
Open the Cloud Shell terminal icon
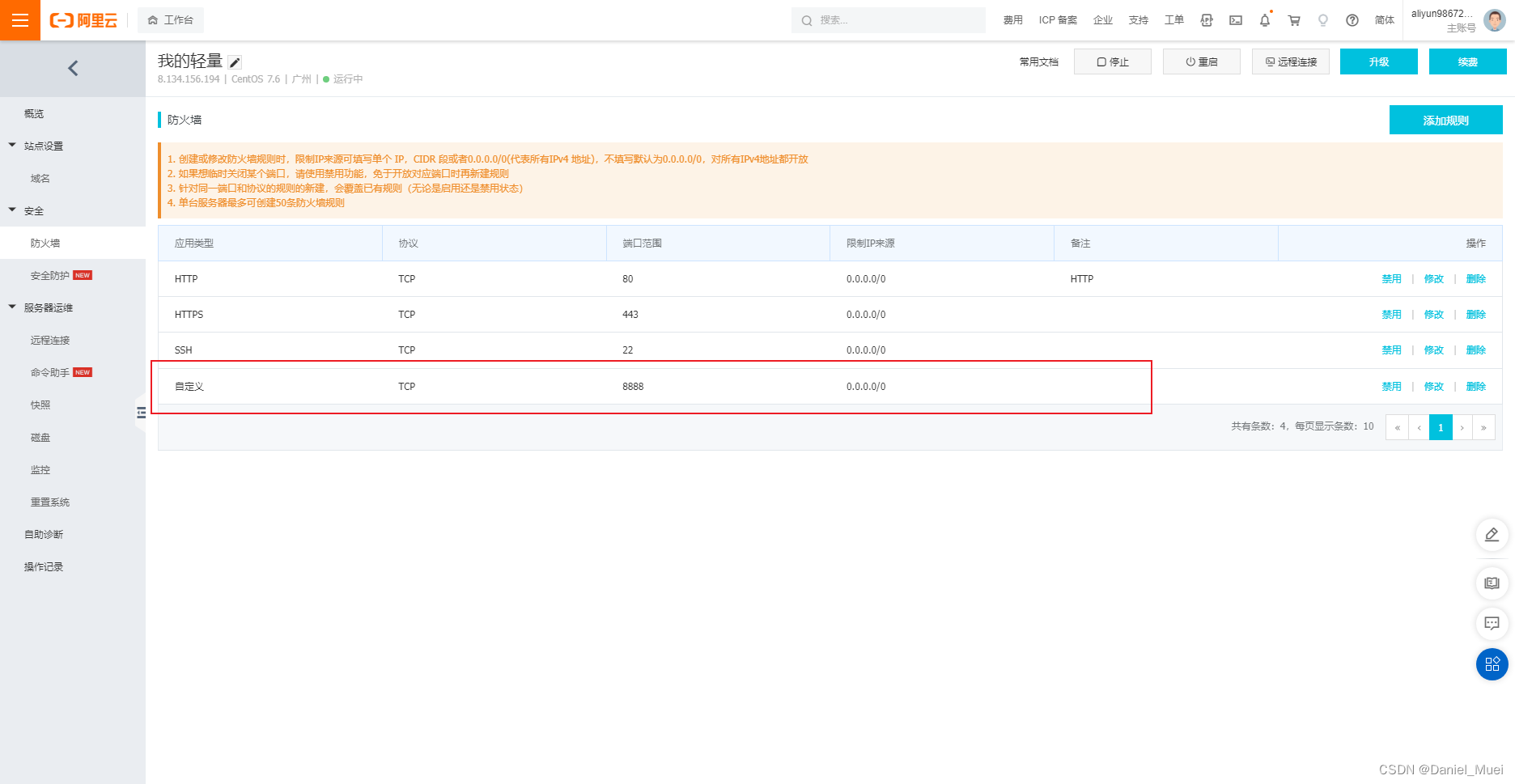(x=1236, y=20)
